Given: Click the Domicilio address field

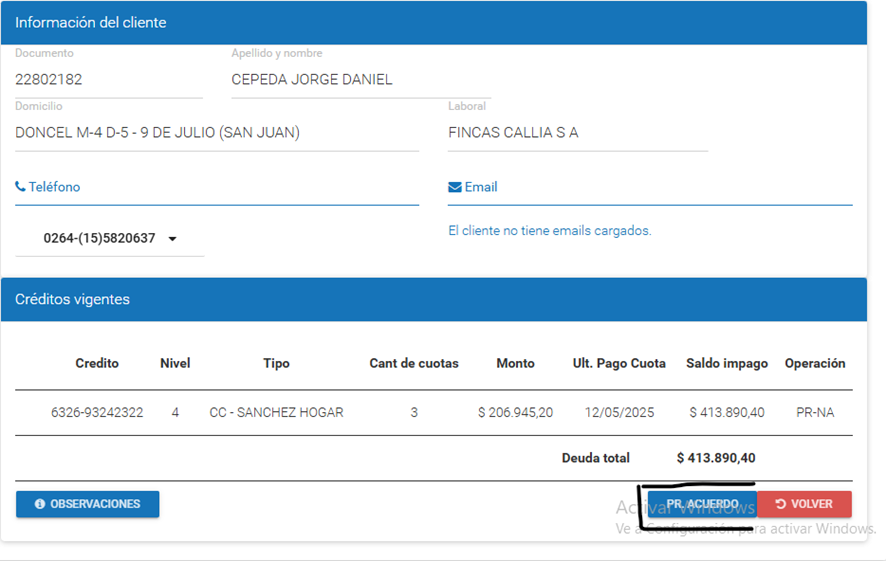Looking at the screenshot, I should click(216, 132).
